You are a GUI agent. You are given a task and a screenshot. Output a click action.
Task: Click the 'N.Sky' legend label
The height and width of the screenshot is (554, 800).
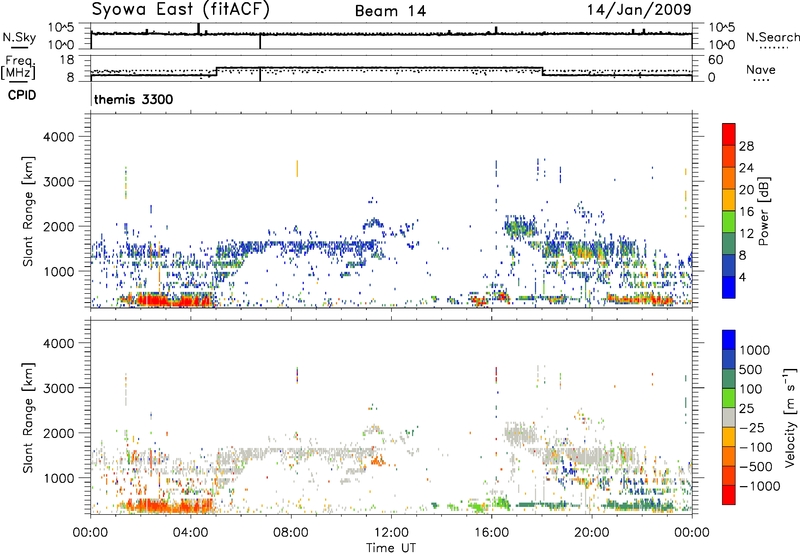coord(19,37)
